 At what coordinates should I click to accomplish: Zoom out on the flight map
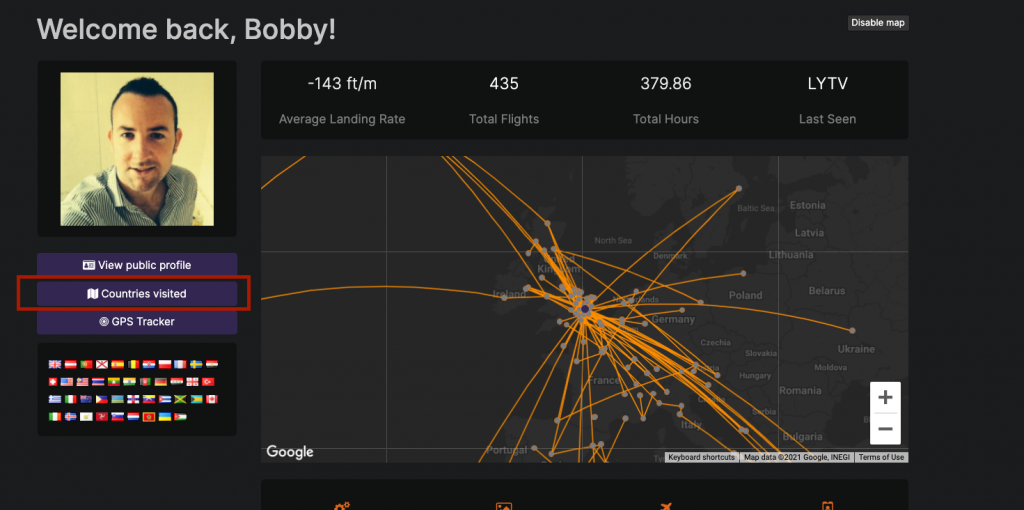pyautogui.click(x=885, y=428)
